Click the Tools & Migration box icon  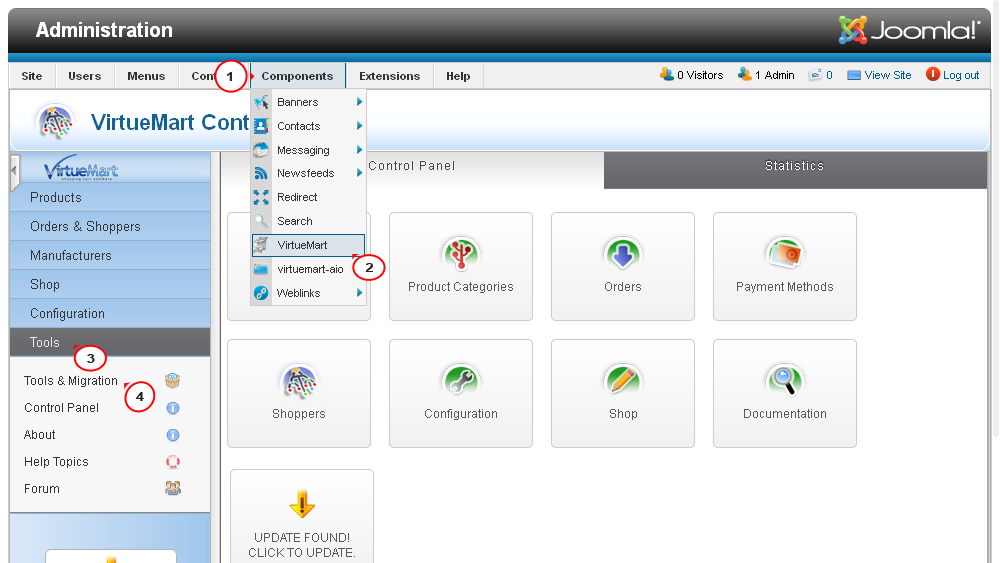coord(173,381)
